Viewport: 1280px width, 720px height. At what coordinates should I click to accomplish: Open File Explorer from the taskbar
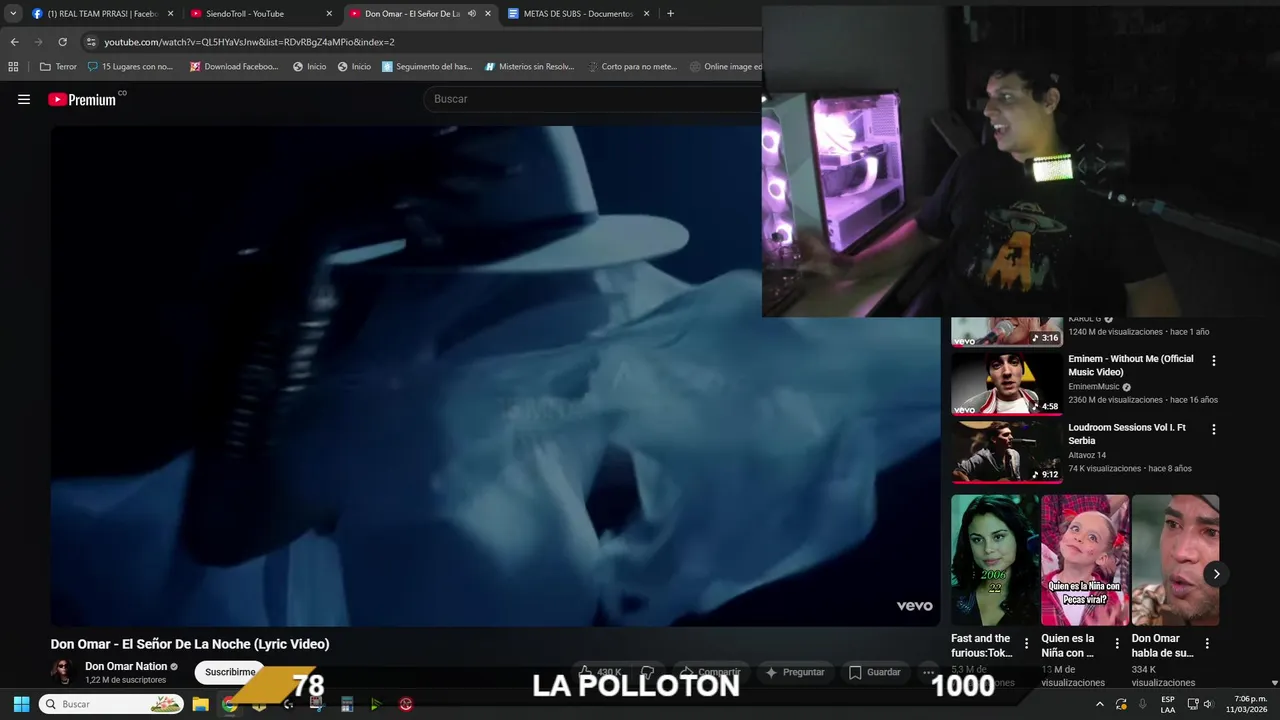200,704
